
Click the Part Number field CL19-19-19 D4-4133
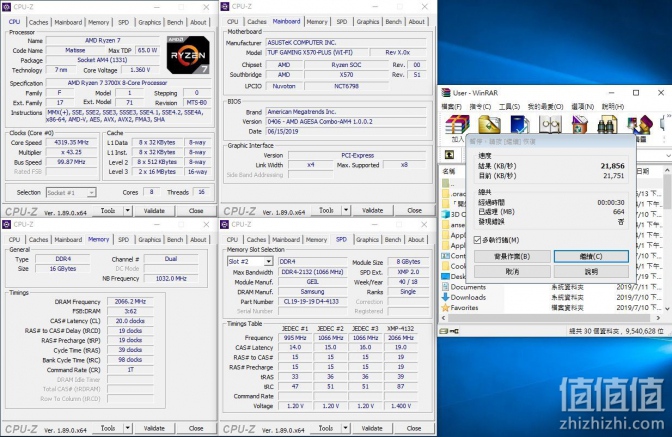pyautogui.click(x=311, y=301)
